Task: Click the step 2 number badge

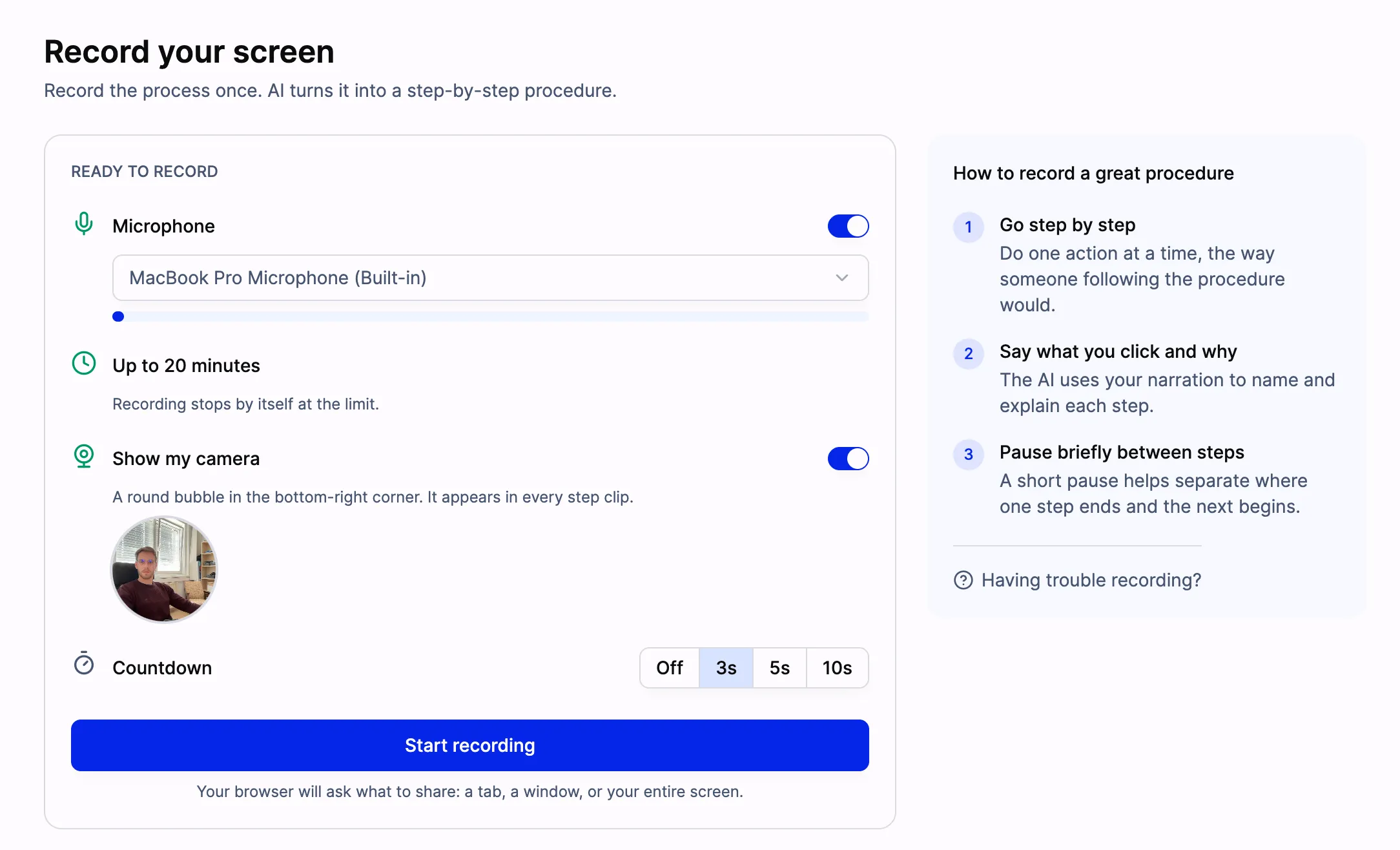Action: click(x=969, y=353)
